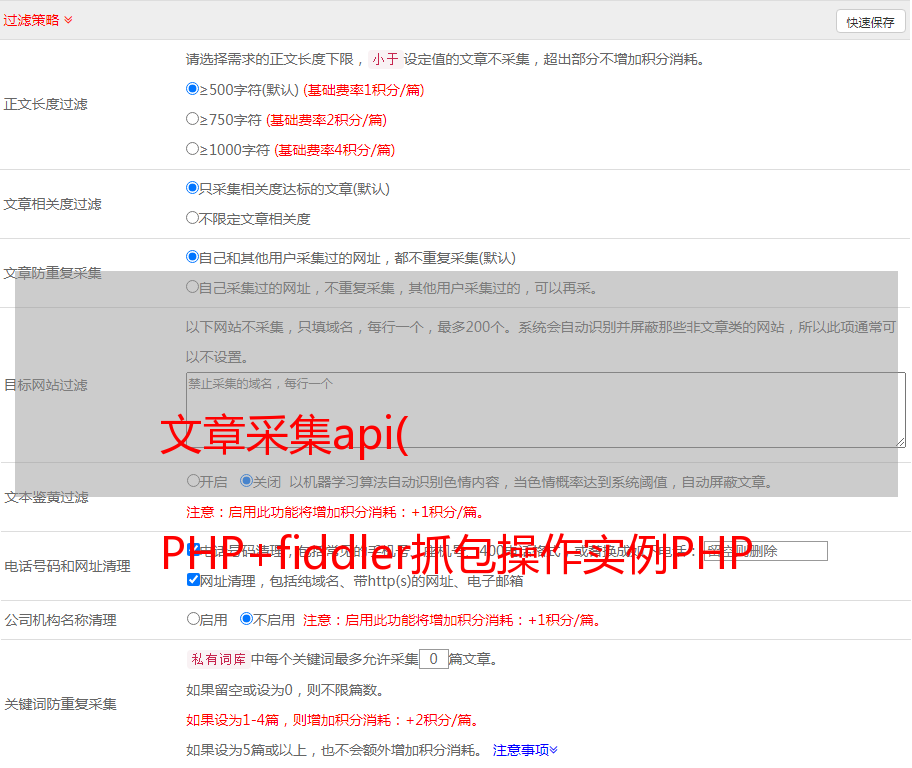Select 不启用 for 公司机构名称清理
The image size is (912, 768).
pyautogui.click(x=246, y=619)
